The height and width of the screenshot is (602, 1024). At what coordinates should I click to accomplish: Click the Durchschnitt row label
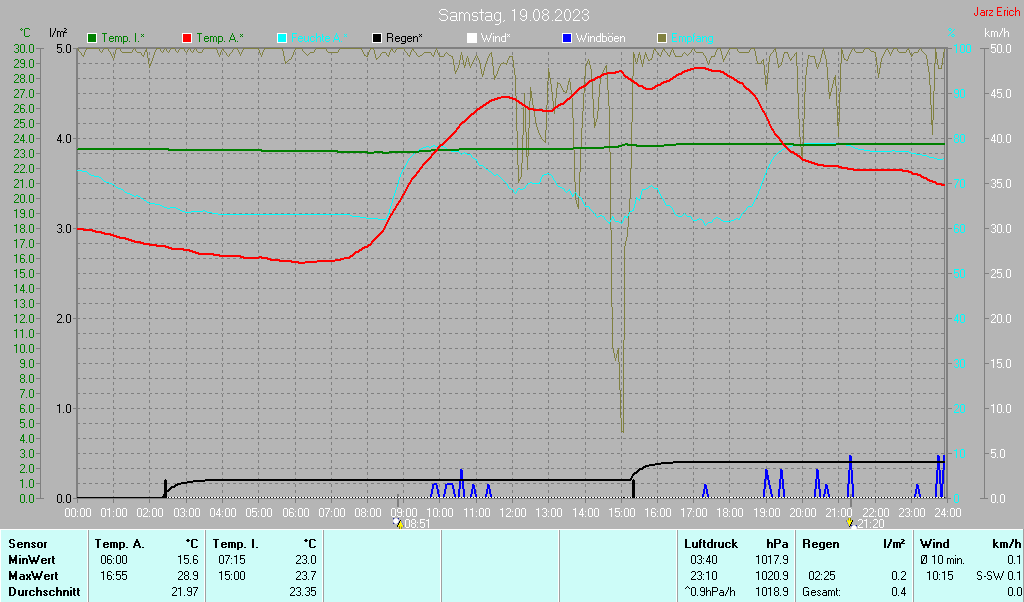click(44, 592)
